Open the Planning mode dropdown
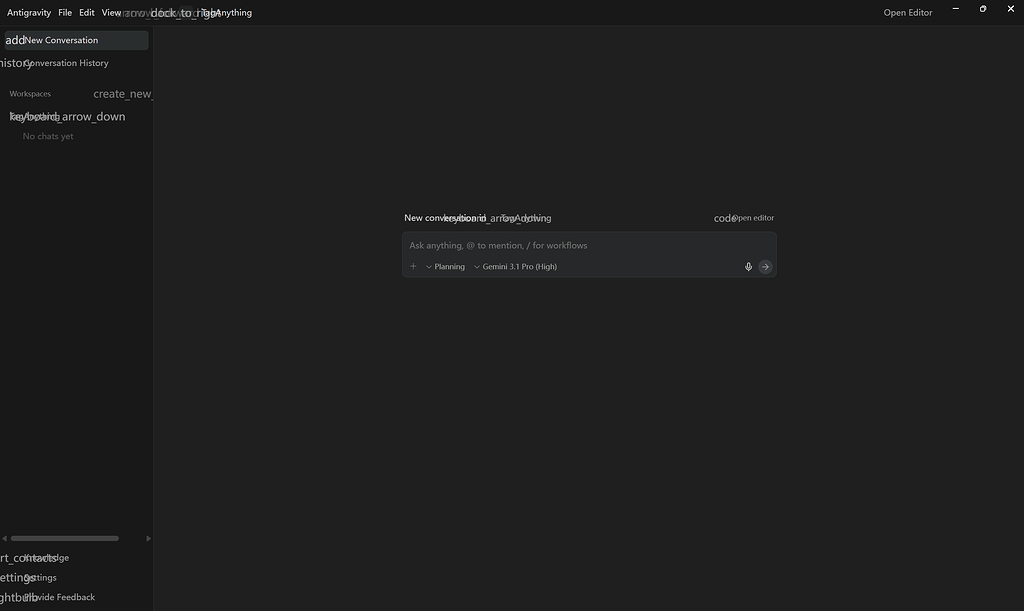 [445, 266]
